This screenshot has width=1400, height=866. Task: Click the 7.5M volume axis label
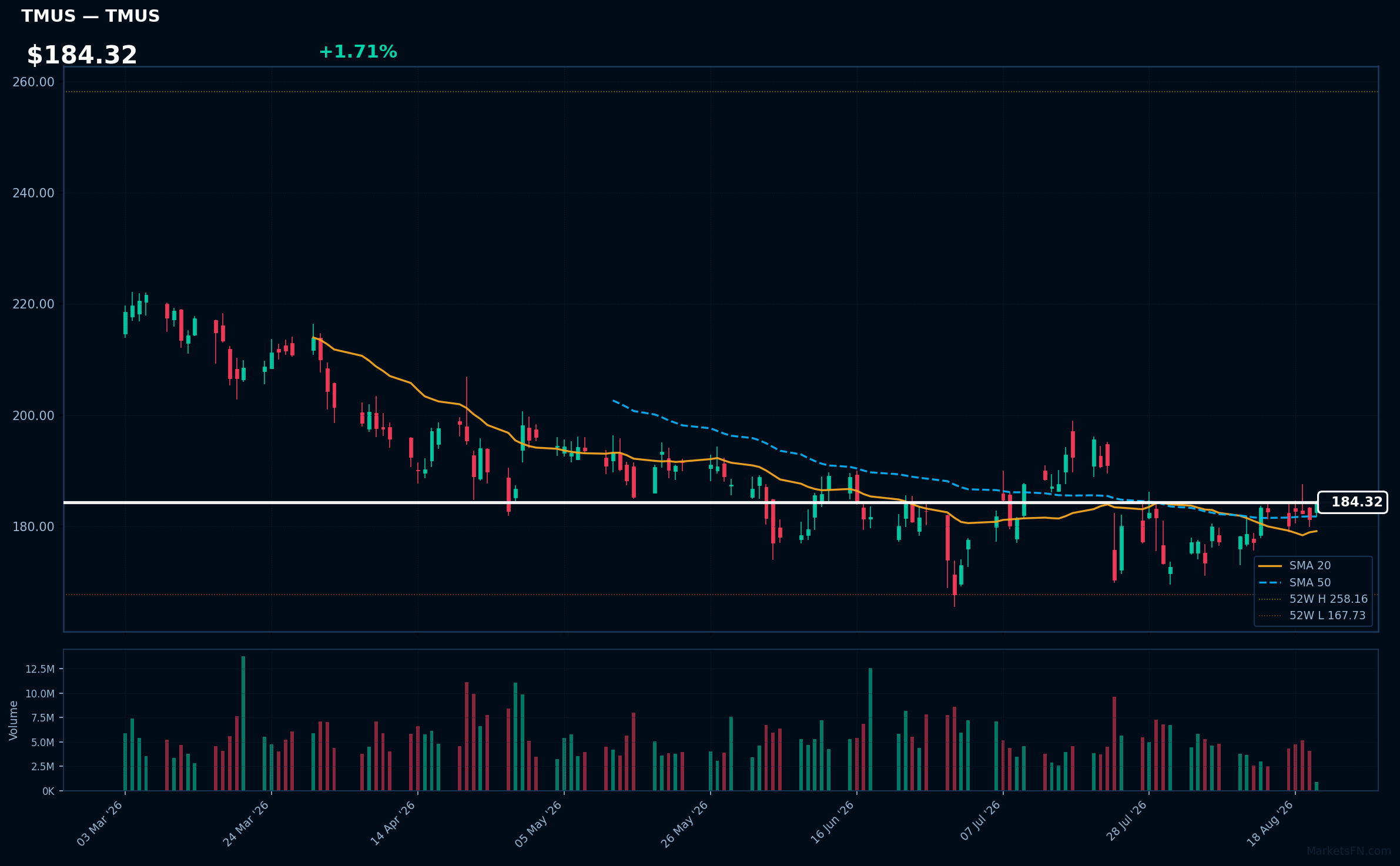click(43, 718)
